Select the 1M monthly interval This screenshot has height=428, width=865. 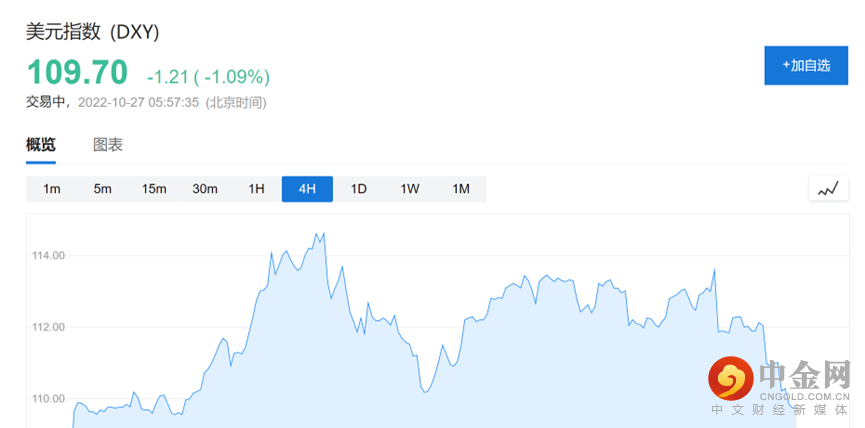(461, 189)
